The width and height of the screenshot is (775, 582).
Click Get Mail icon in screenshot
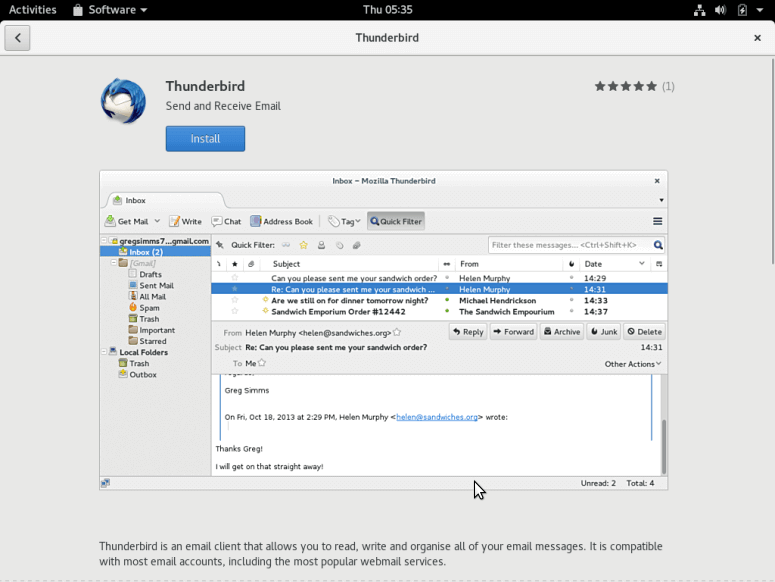[x=111, y=221]
